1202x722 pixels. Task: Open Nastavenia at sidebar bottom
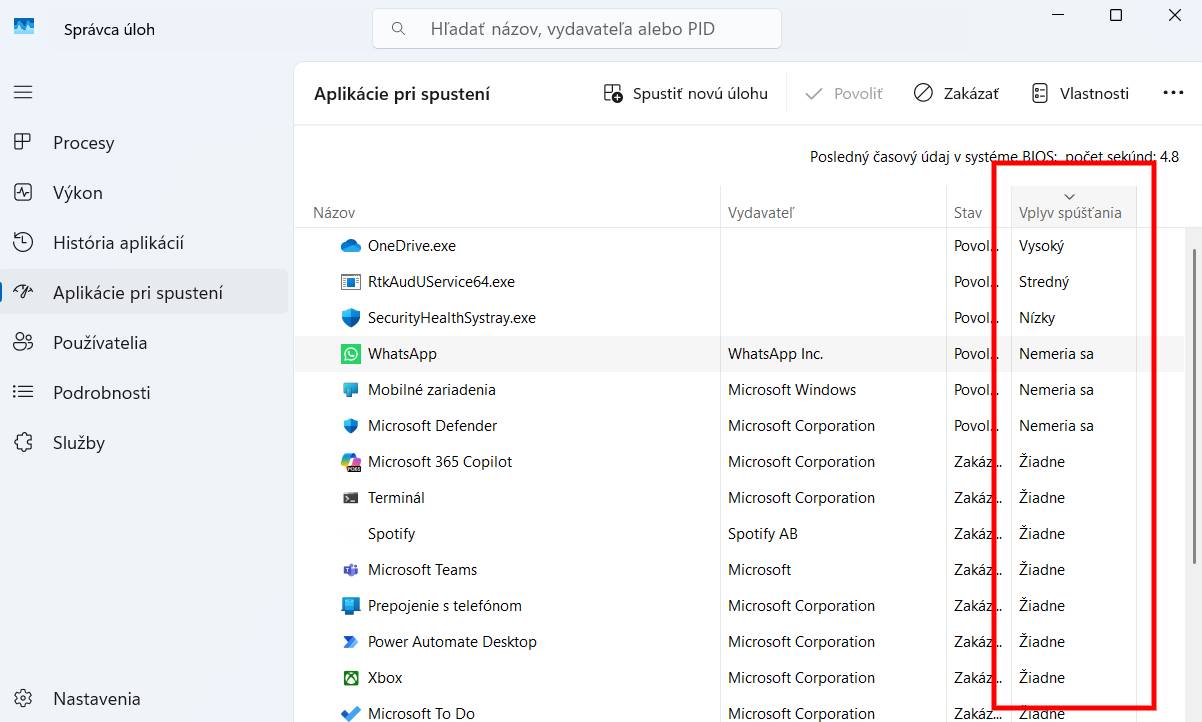(x=145, y=698)
